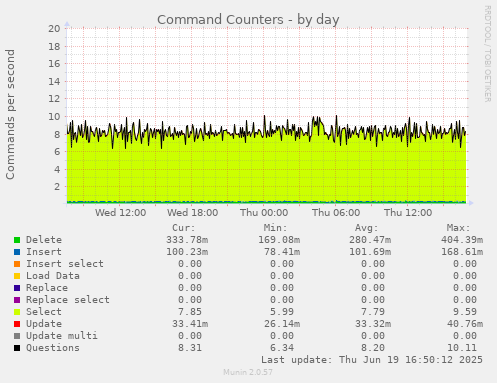Viewport: 497px width, 383px height.
Task: Click Questions maximum value 10.11
Action: click(462, 348)
